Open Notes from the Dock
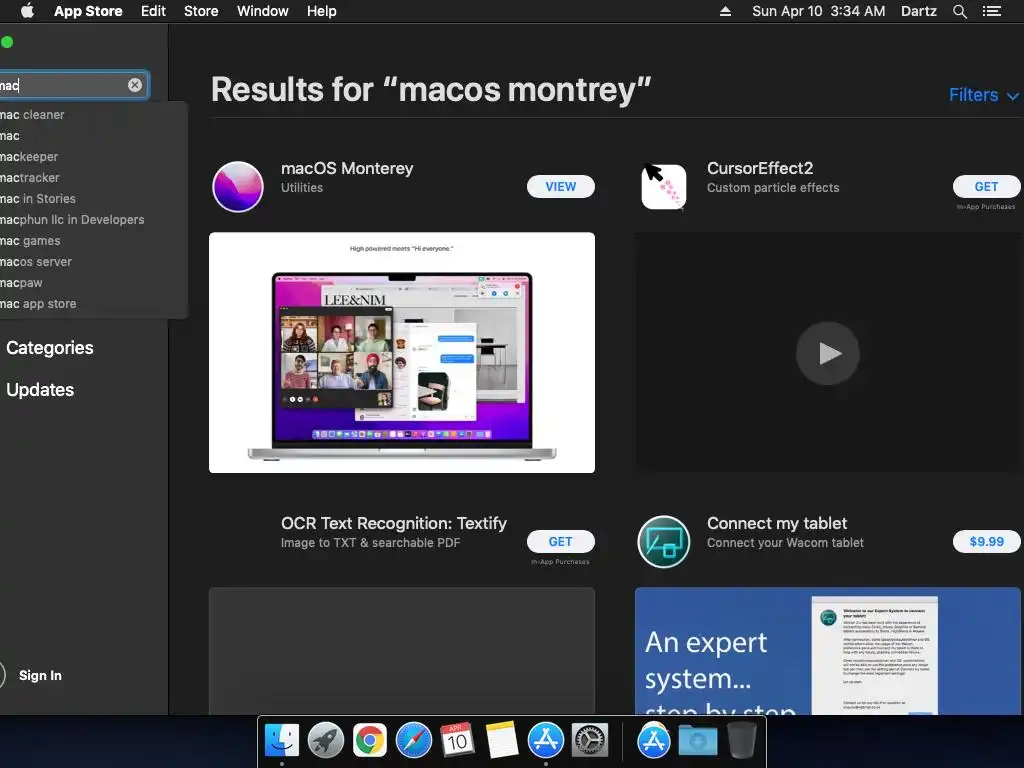Screen dimensions: 1024x768 pyautogui.click(x=502, y=741)
